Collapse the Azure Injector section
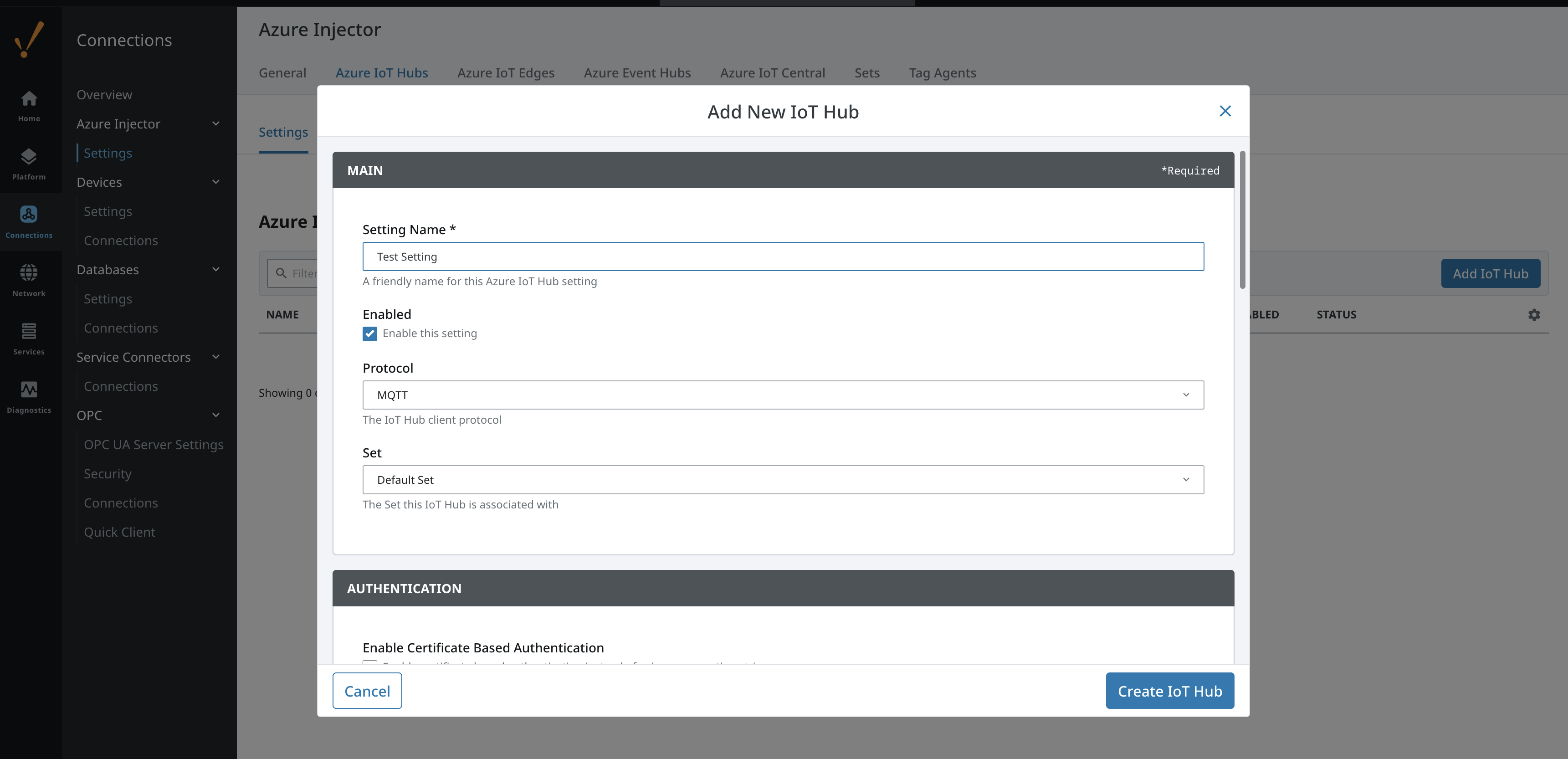The width and height of the screenshot is (1568, 759). pyautogui.click(x=215, y=123)
